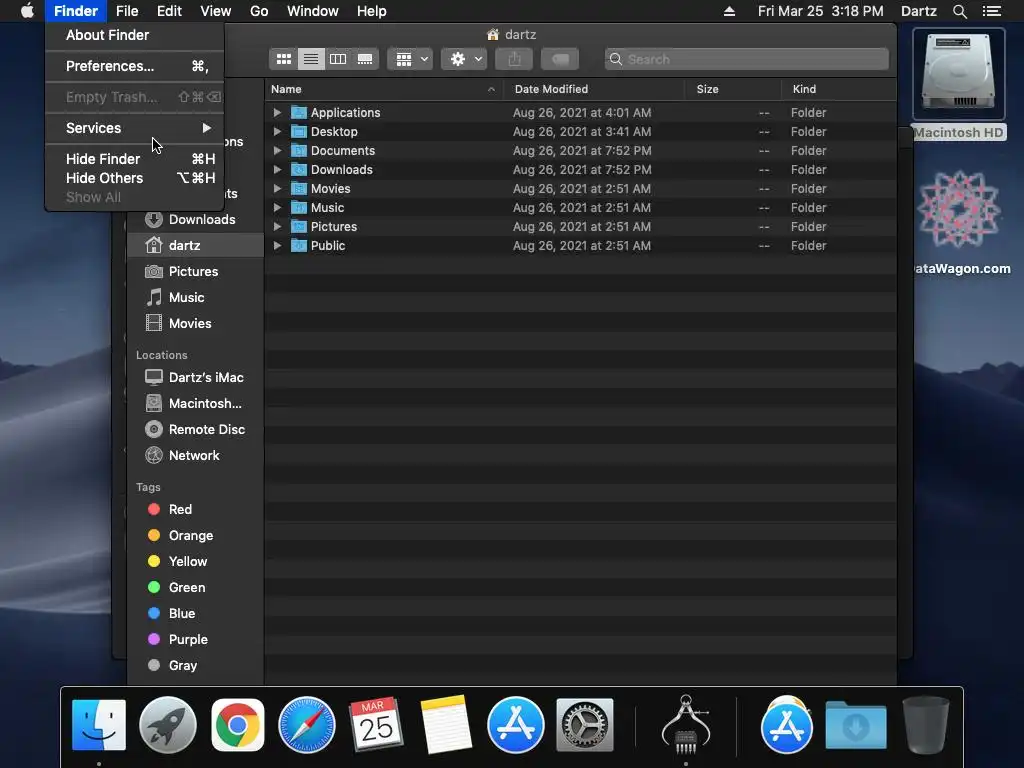Viewport: 1024px width, 768px height.
Task: Expand the Desktop folder triangle
Action: tap(277, 131)
